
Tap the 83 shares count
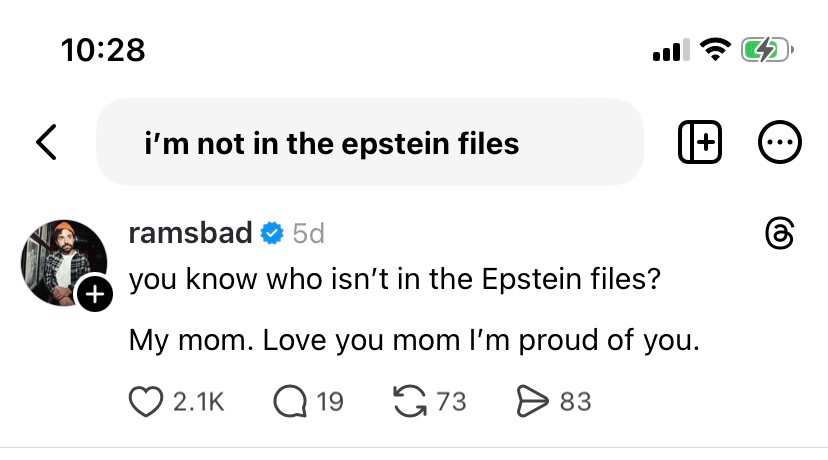point(575,402)
